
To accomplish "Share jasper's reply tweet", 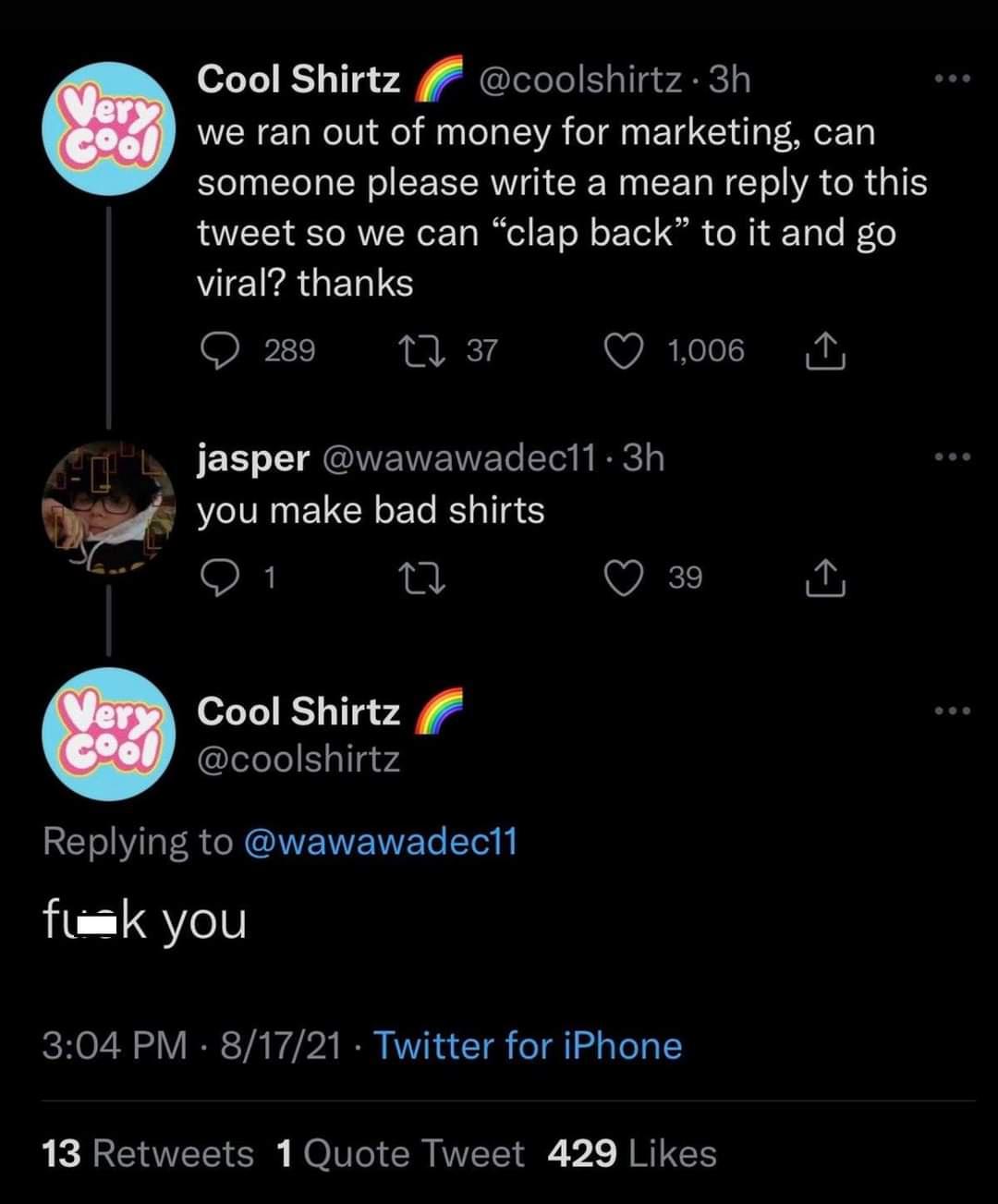I will 825,578.
